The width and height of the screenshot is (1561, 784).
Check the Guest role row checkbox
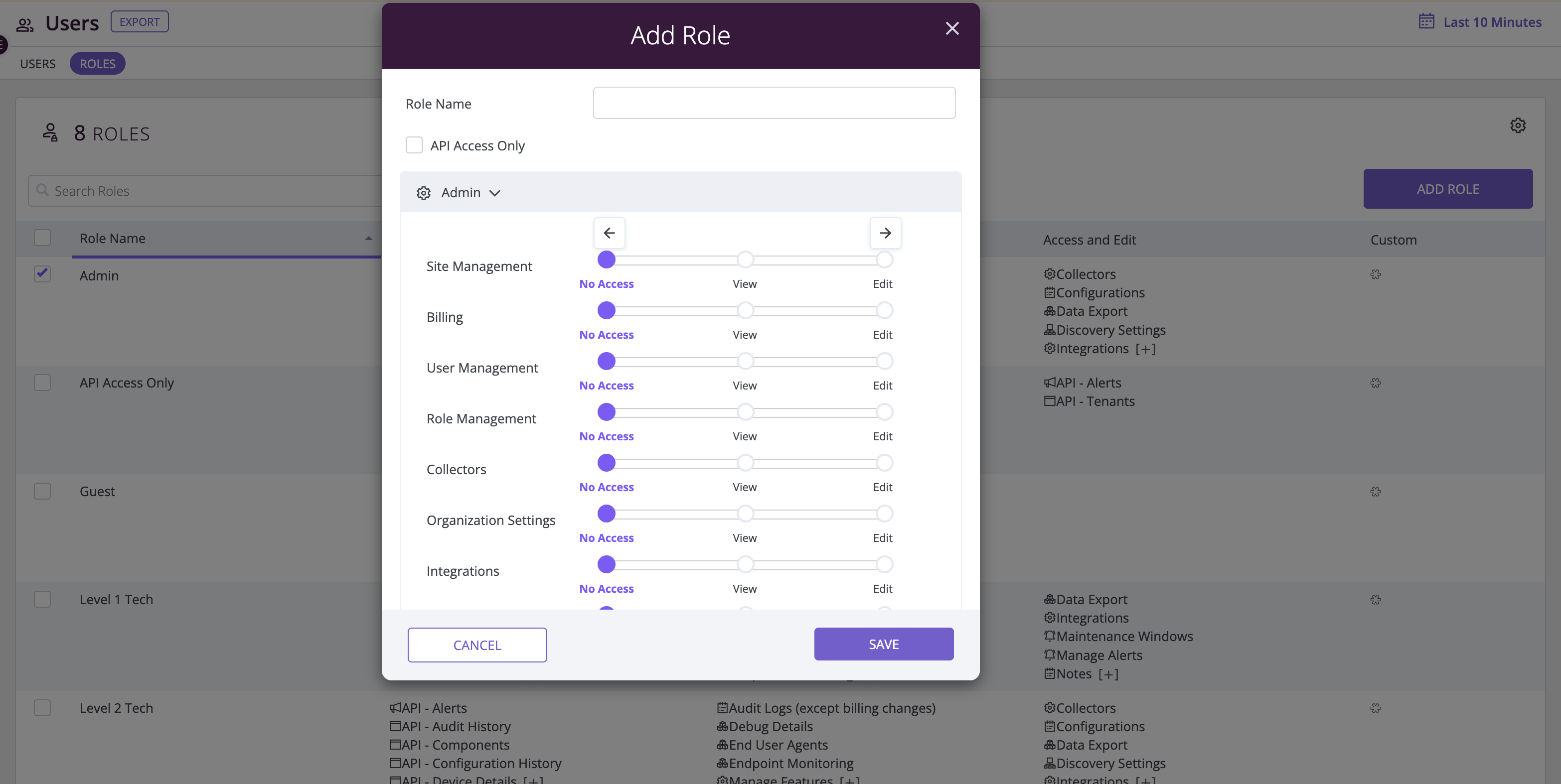pos(42,491)
